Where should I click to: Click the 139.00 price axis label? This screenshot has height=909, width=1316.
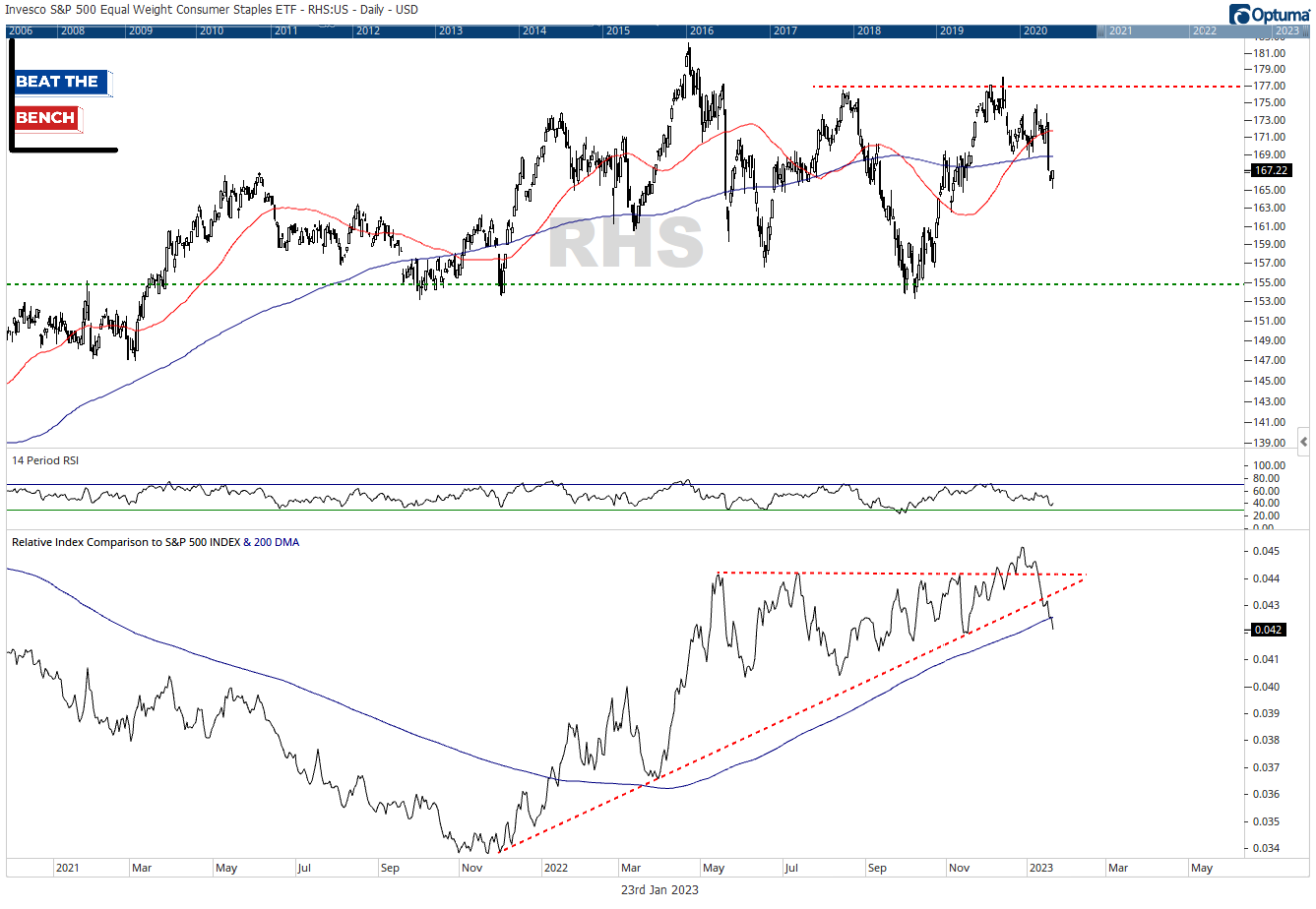click(1270, 443)
